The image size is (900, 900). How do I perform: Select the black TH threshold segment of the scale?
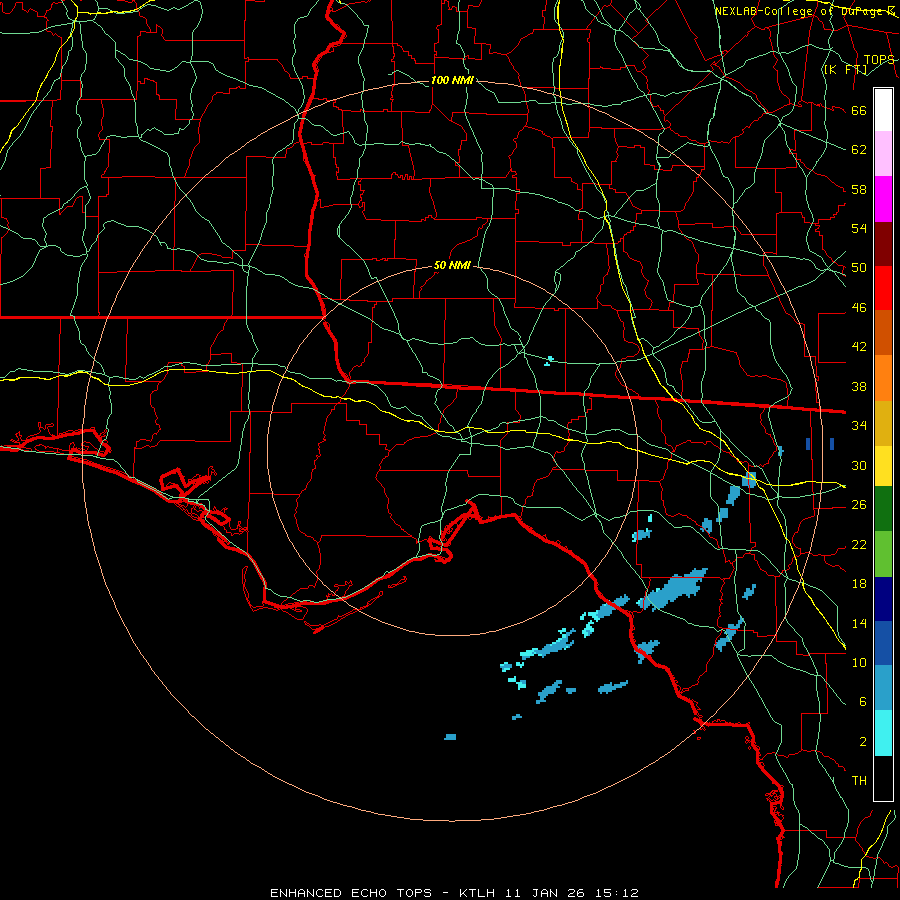click(x=883, y=778)
